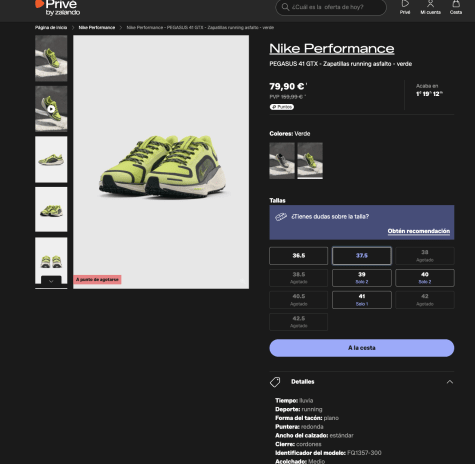Open Mi cuenta account icon
This screenshot has width=475, height=464.
[430, 7]
